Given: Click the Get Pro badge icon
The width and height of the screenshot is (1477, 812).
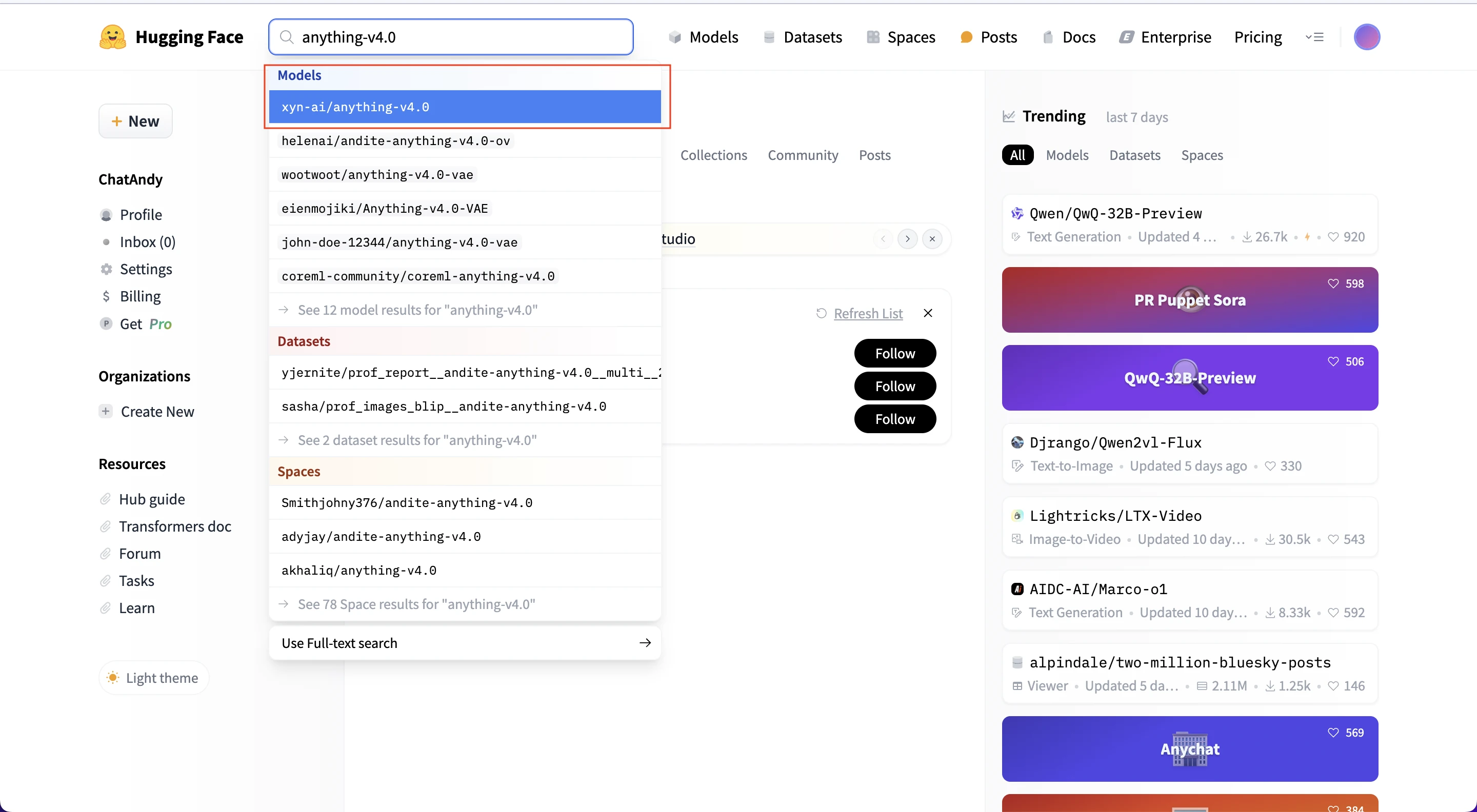Looking at the screenshot, I should pos(106,324).
